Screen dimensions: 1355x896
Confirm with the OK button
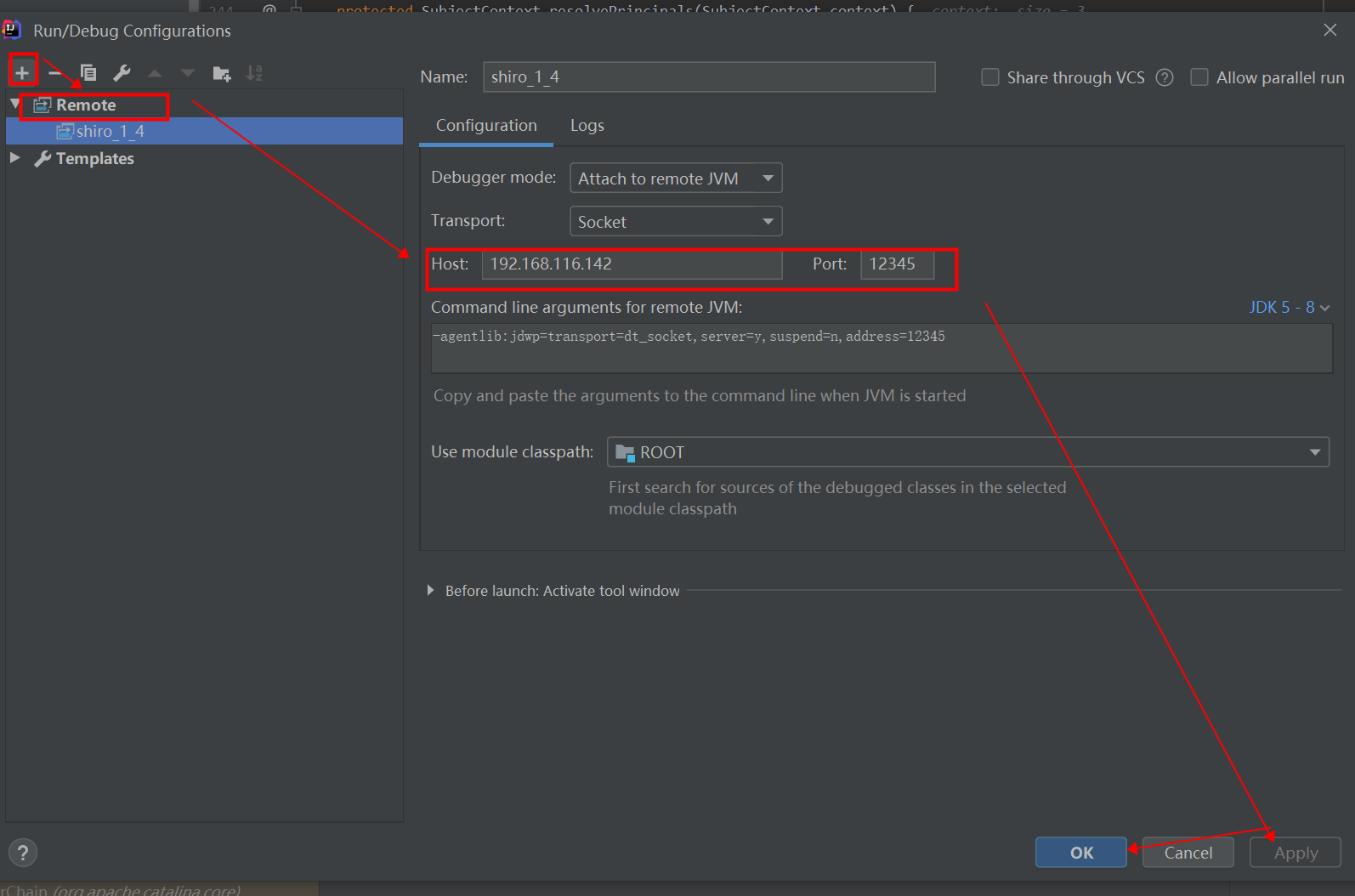pyautogui.click(x=1081, y=853)
